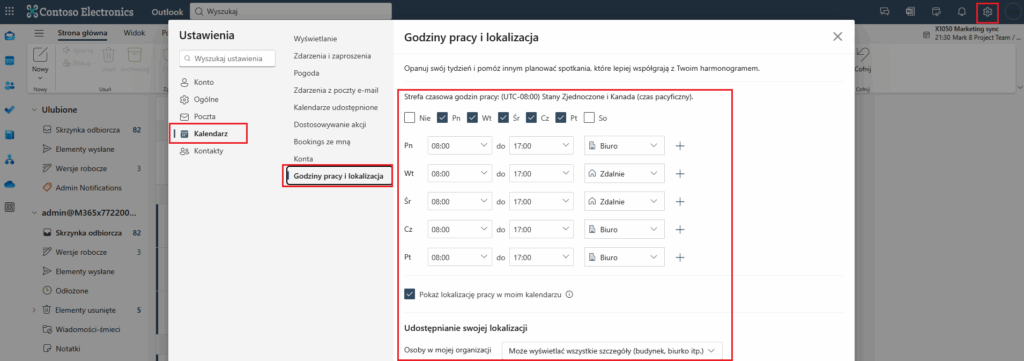Screen dimensions: 1024x361
Task: Enable the So (Saturday) workday checkbox
Action: [x=589, y=118]
